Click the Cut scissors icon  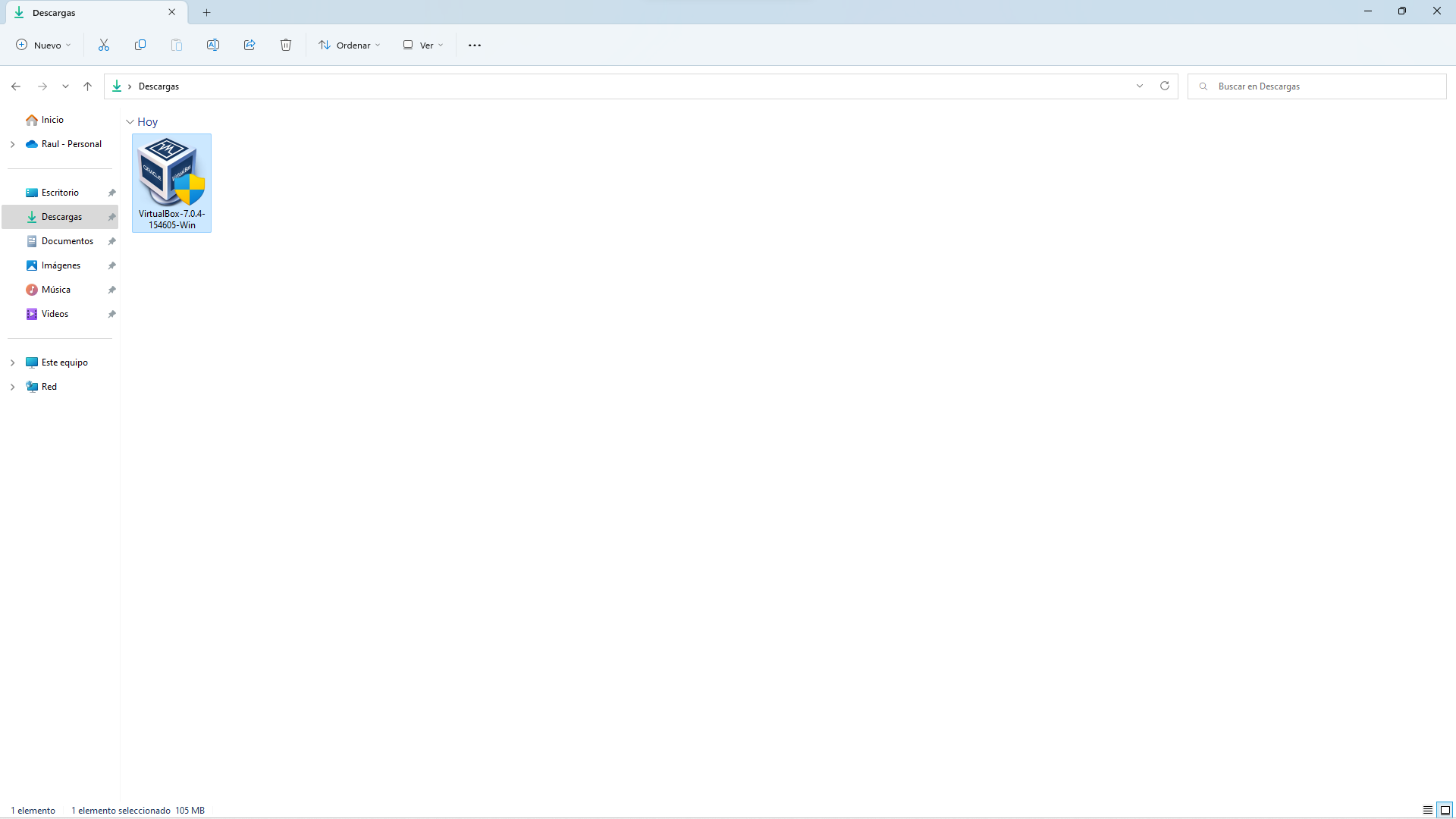click(104, 45)
